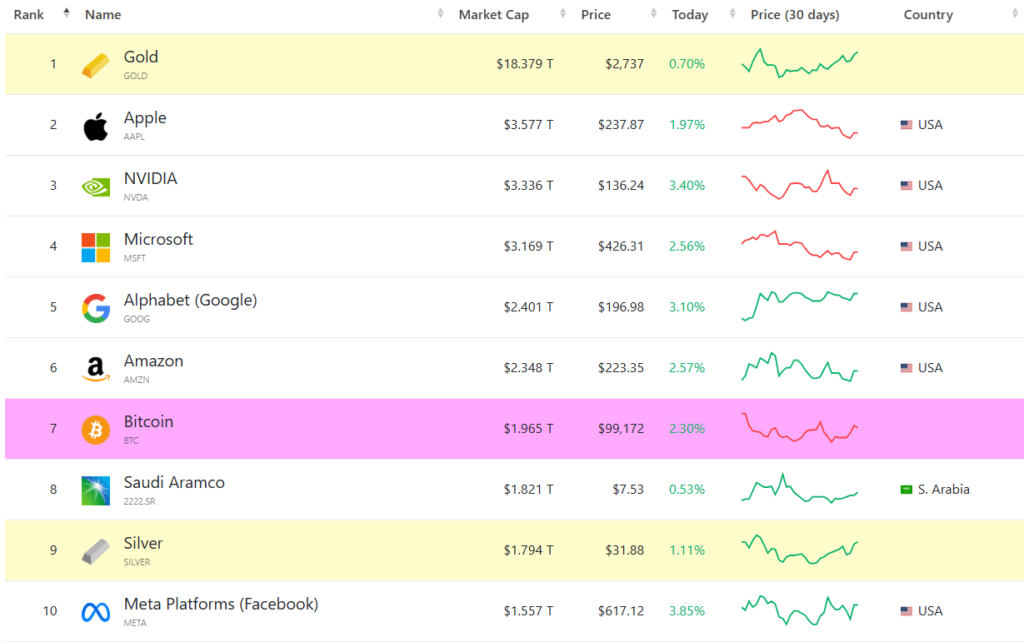
Task: Click the NVIDIA logo icon
Action: click(x=96, y=186)
